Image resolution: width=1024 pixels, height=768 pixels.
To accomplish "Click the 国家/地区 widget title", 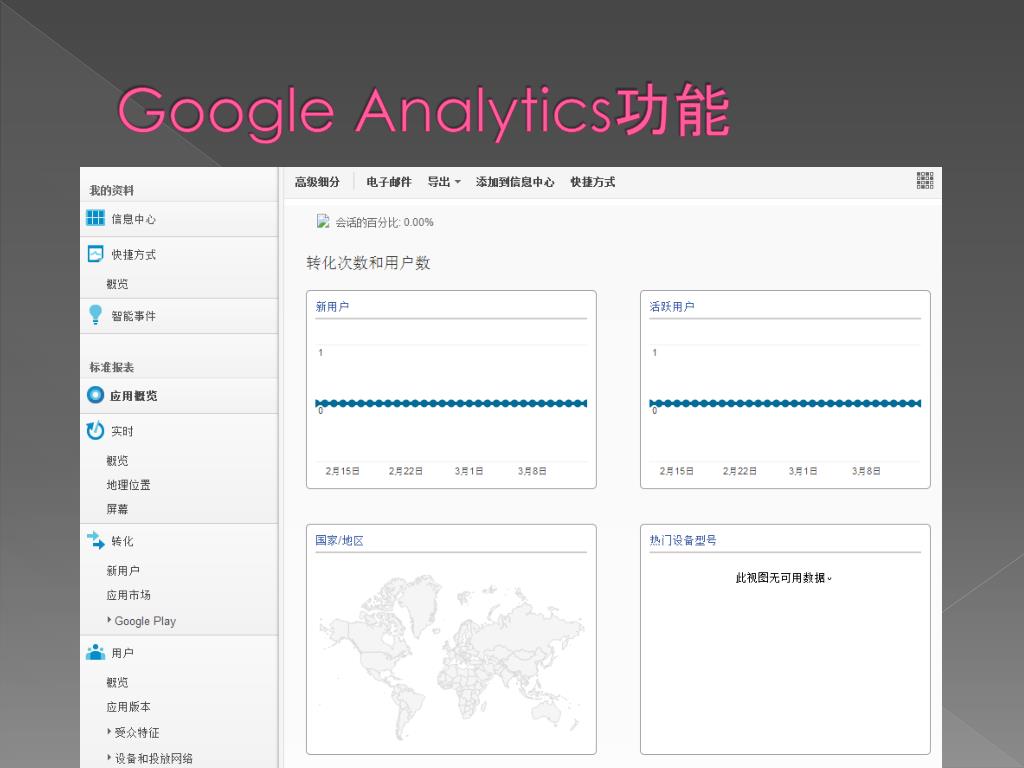I will point(340,540).
